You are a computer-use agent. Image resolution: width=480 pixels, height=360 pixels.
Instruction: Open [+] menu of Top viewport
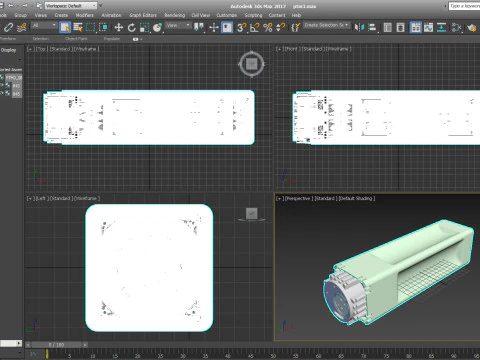click(30, 49)
